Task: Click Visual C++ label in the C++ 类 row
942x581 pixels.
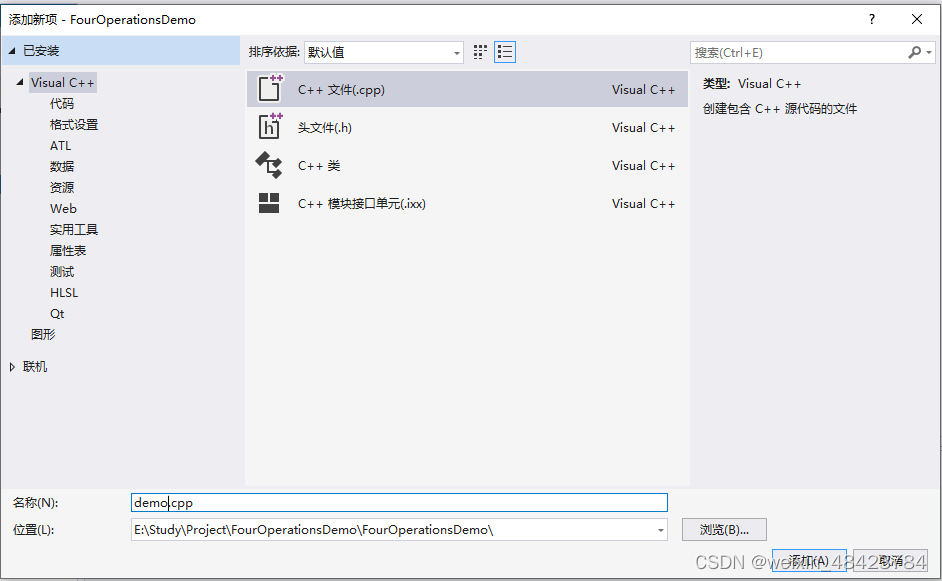Action: [x=643, y=166]
